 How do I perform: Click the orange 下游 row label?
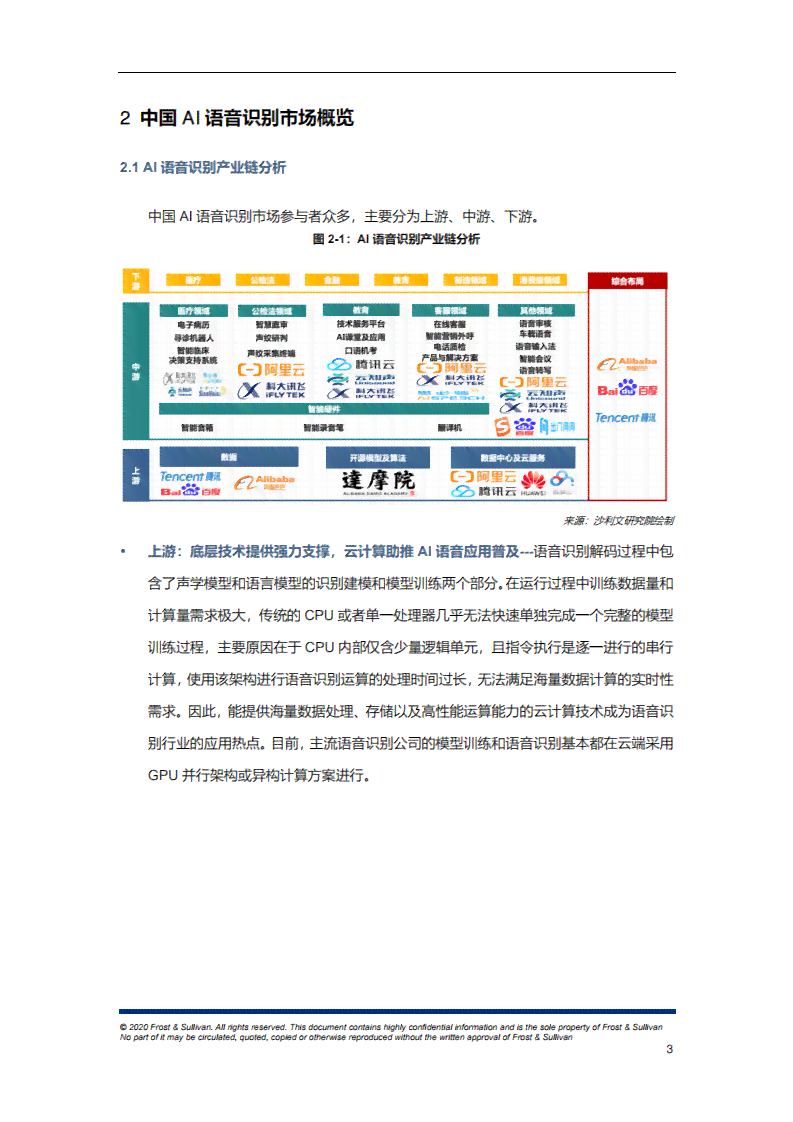point(135,281)
